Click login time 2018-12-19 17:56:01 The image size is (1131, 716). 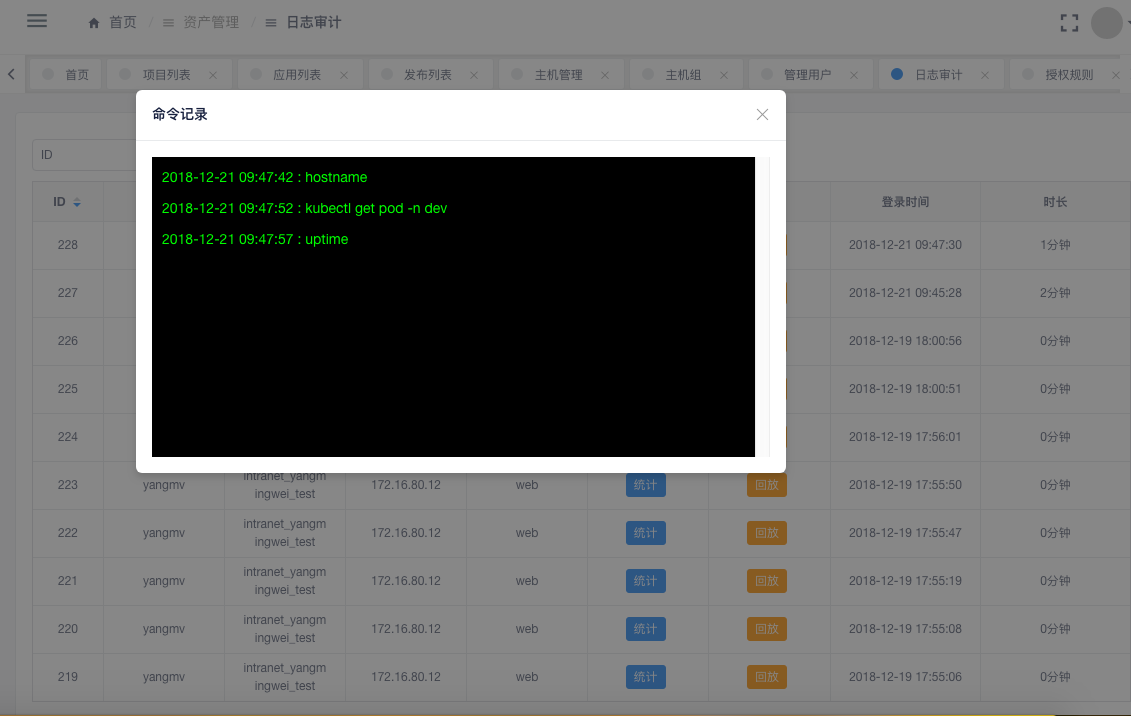pos(905,437)
